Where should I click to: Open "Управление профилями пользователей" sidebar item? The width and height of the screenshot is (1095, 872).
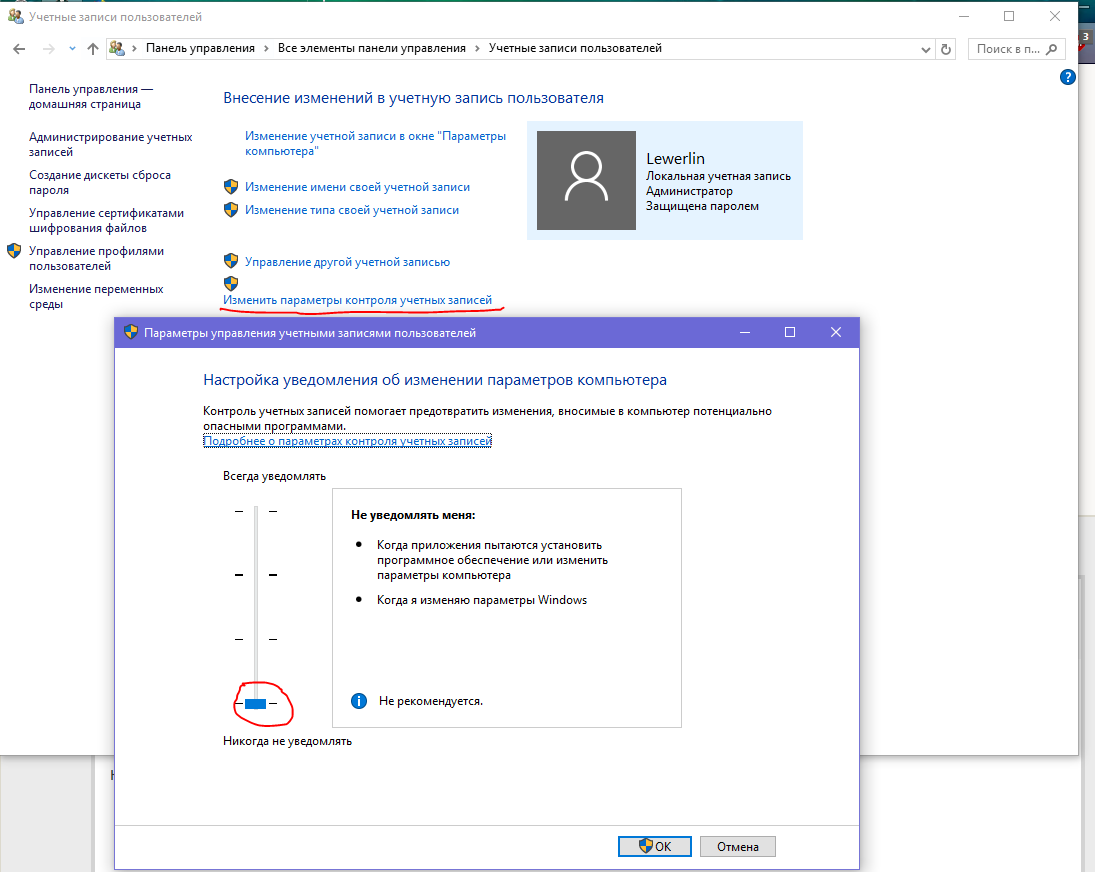pyautogui.click(x=96, y=258)
